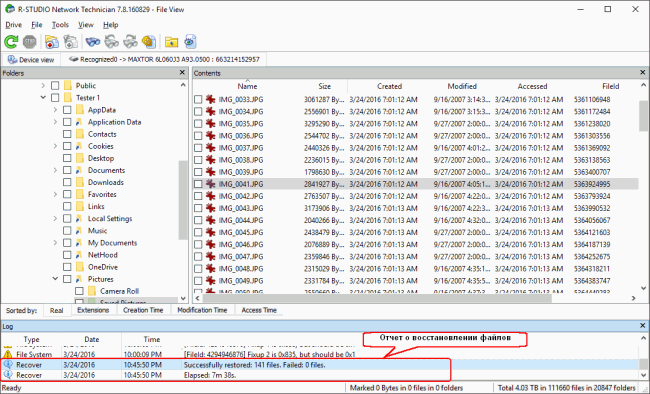Click the file icon of IMG_0041.JPG
This screenshot has height=394, width=650.
[x=211, y=184]
